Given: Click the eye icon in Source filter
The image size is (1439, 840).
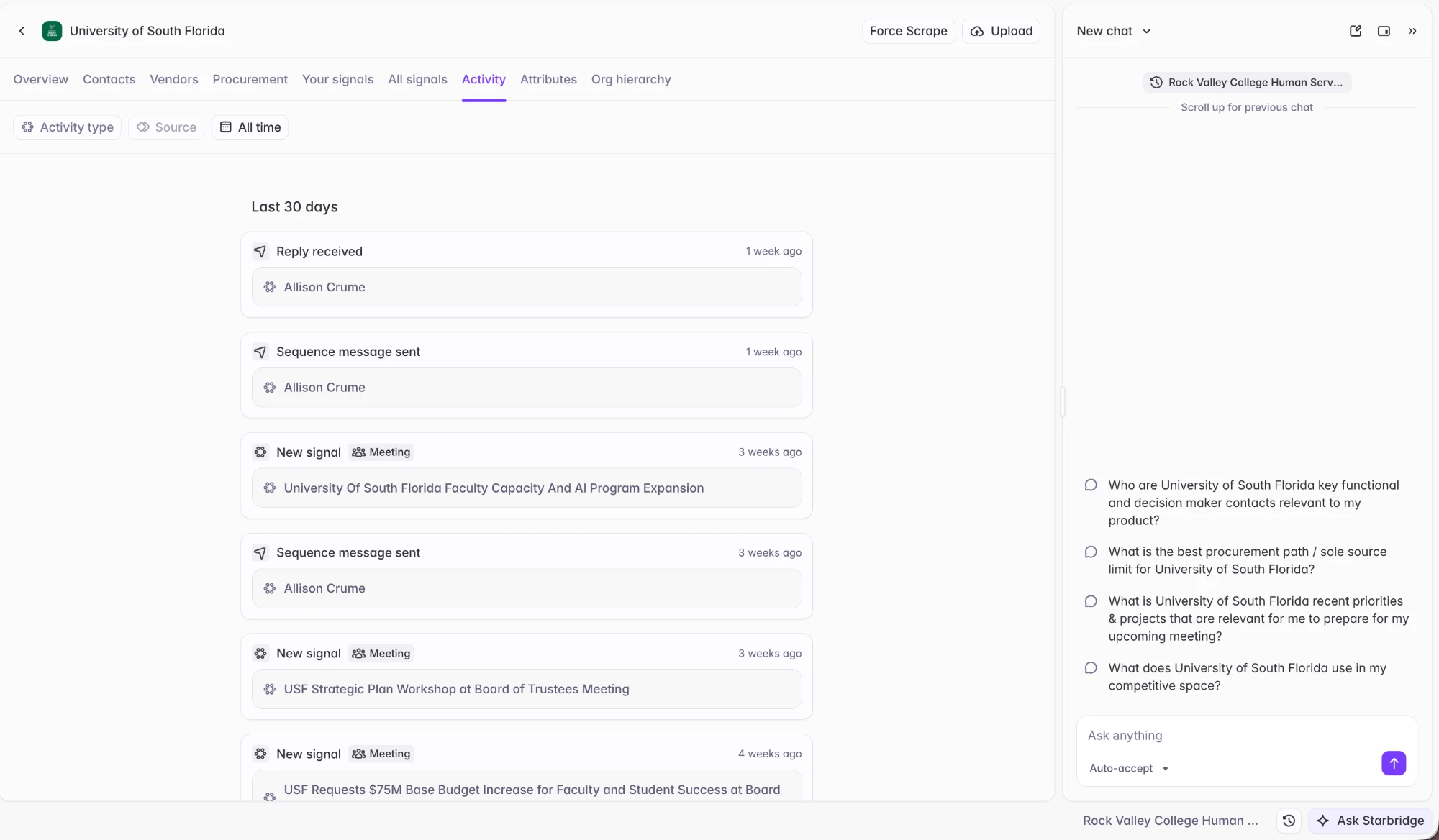Looking at the screenshot, I should point(143,127).
